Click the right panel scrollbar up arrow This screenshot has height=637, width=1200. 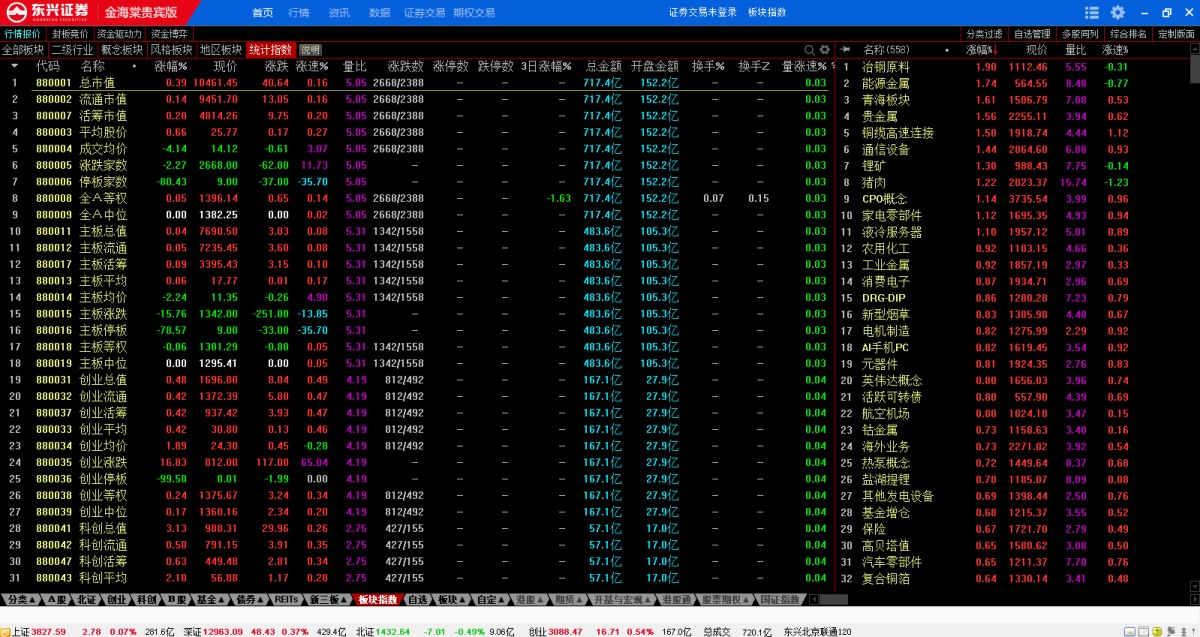[x=1193, y=49]
